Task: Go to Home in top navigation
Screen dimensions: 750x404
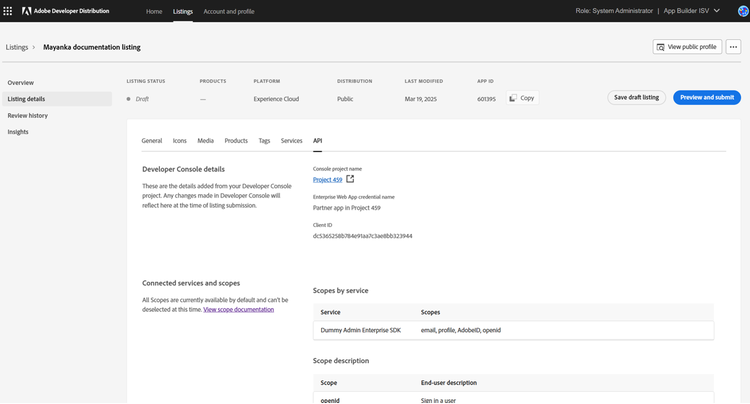Action: pos(154,11)
